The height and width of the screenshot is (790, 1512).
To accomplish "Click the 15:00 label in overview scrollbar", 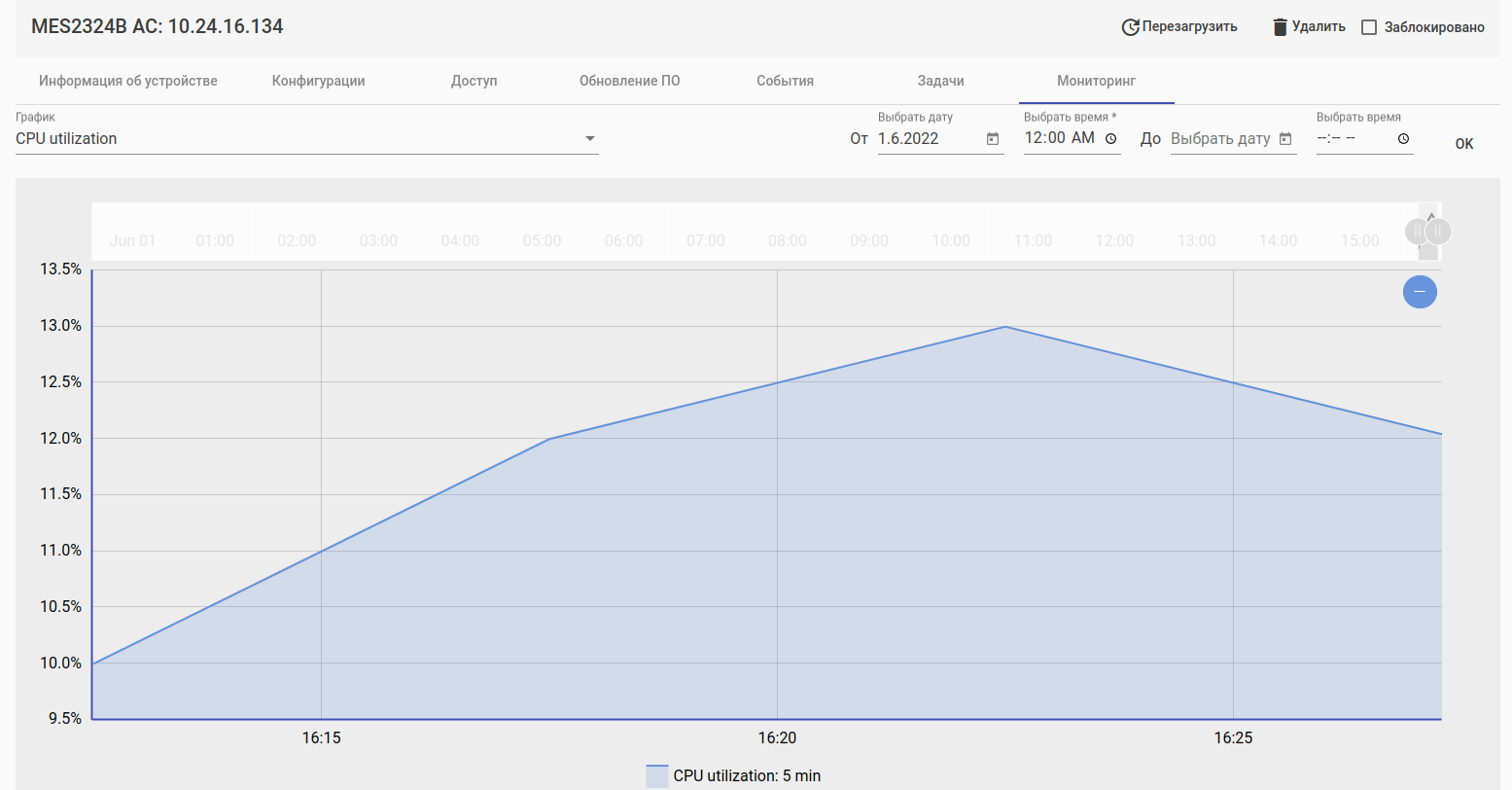I will coord(1359,240).
